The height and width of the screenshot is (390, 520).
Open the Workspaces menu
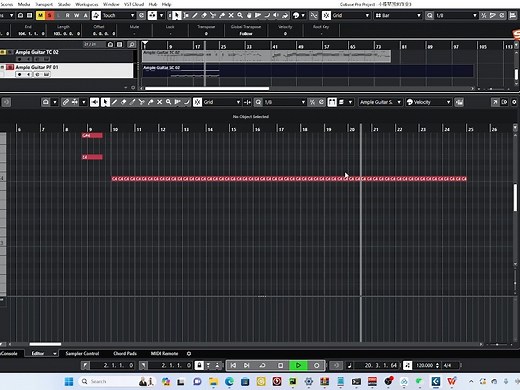[87, 4]
